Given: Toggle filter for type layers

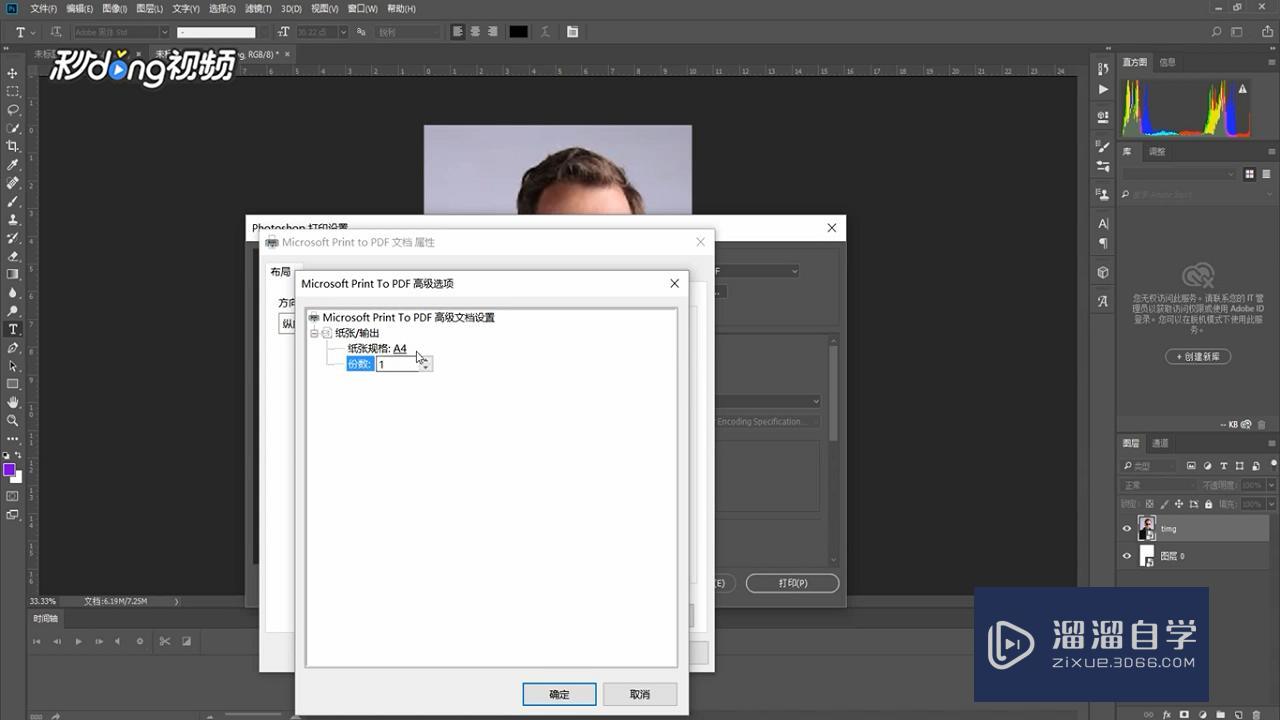Looking at the screenshot, I should [1224, 466].
